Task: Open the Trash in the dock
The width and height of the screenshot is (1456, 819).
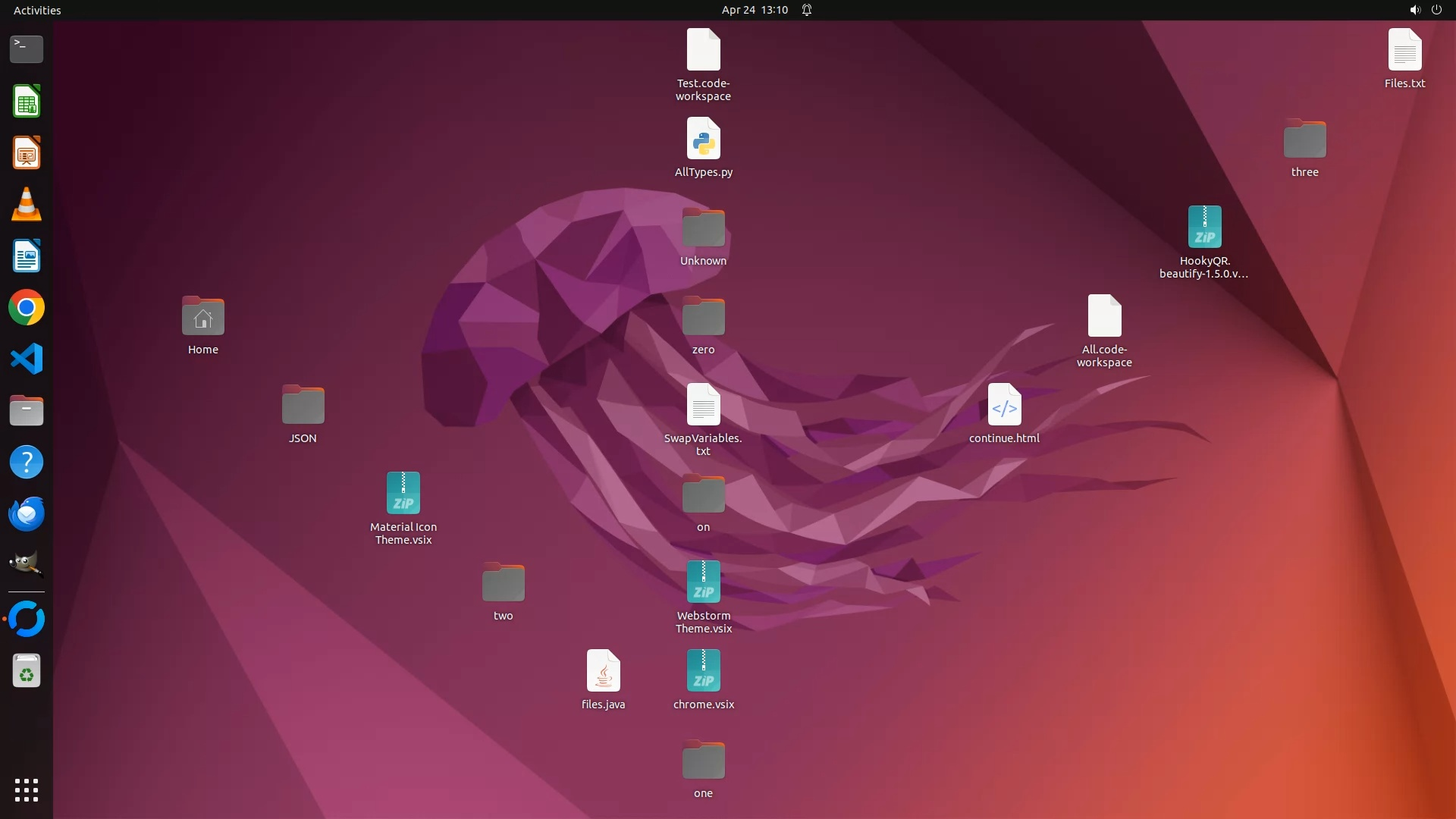Action: [27, 671]
